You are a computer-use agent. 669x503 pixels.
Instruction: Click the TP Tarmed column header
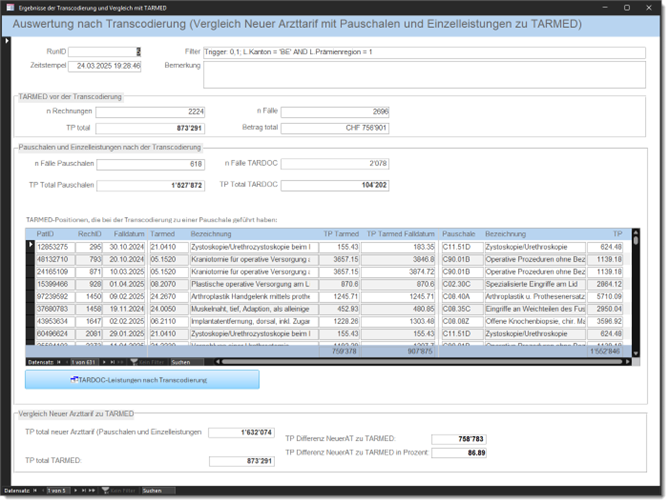[x=341, y=234]
